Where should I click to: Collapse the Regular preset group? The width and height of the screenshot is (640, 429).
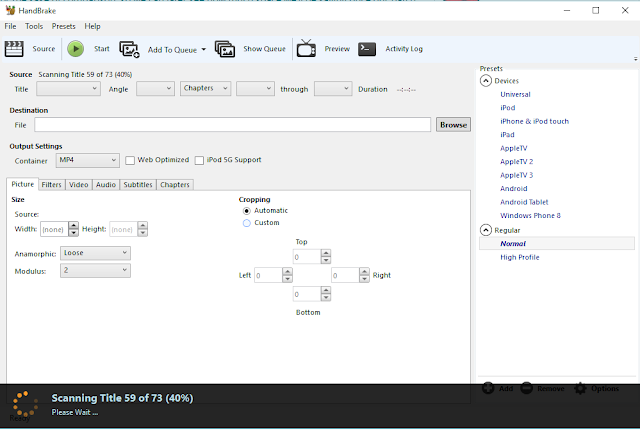[486, 230]
